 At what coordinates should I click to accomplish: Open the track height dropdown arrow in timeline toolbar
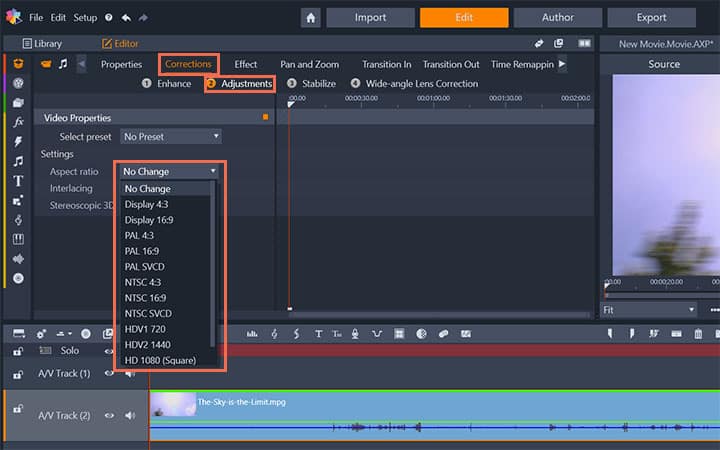70,334
